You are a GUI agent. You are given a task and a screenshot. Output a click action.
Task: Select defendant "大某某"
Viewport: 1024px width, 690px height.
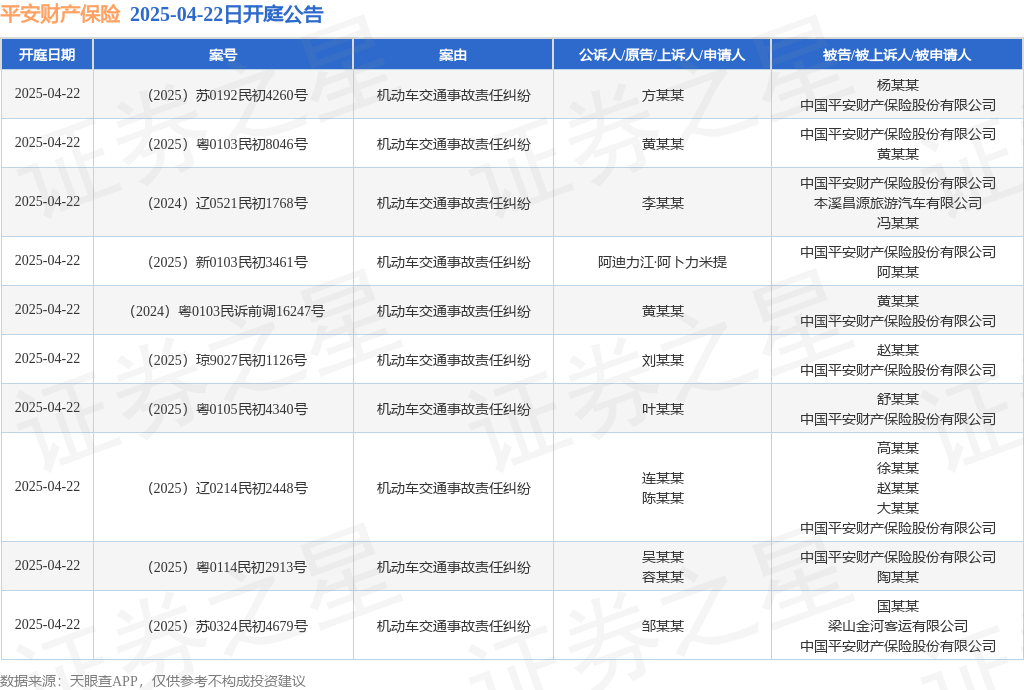pyautogui.click(x=898, y=509)
